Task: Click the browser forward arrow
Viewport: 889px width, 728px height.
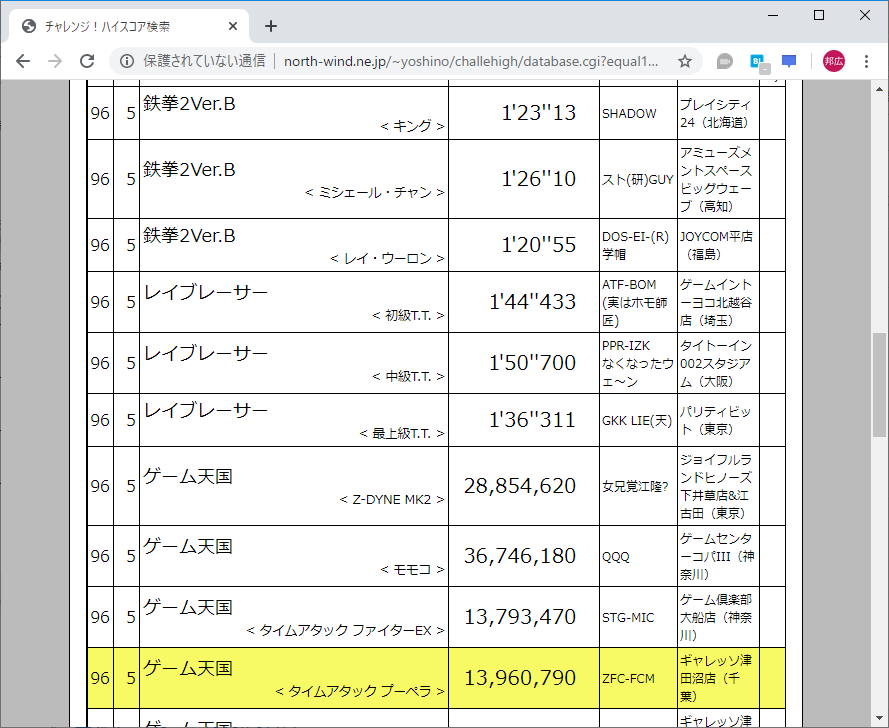Action: point(55,61)
